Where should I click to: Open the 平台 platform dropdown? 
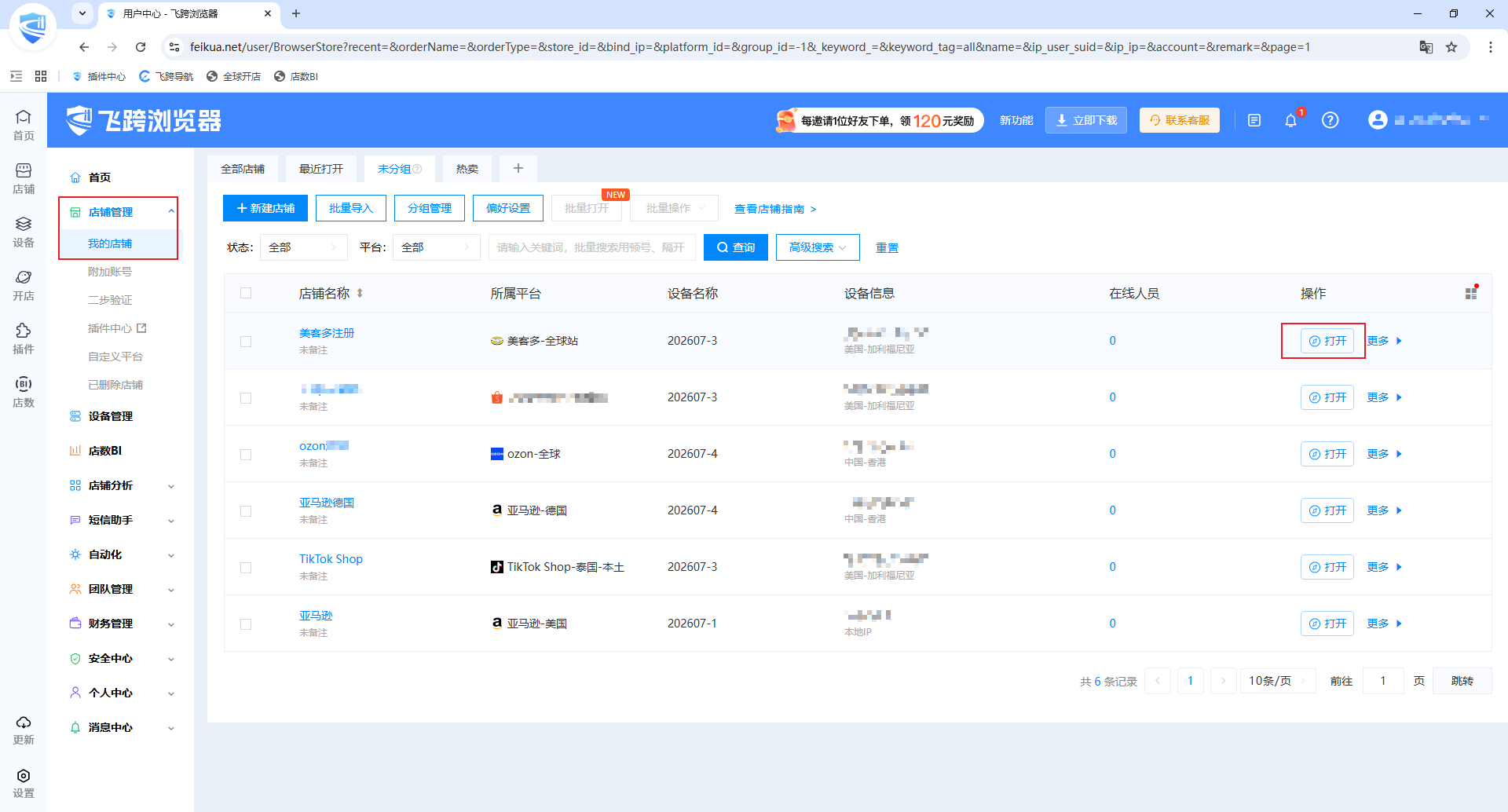click(436, 247)
